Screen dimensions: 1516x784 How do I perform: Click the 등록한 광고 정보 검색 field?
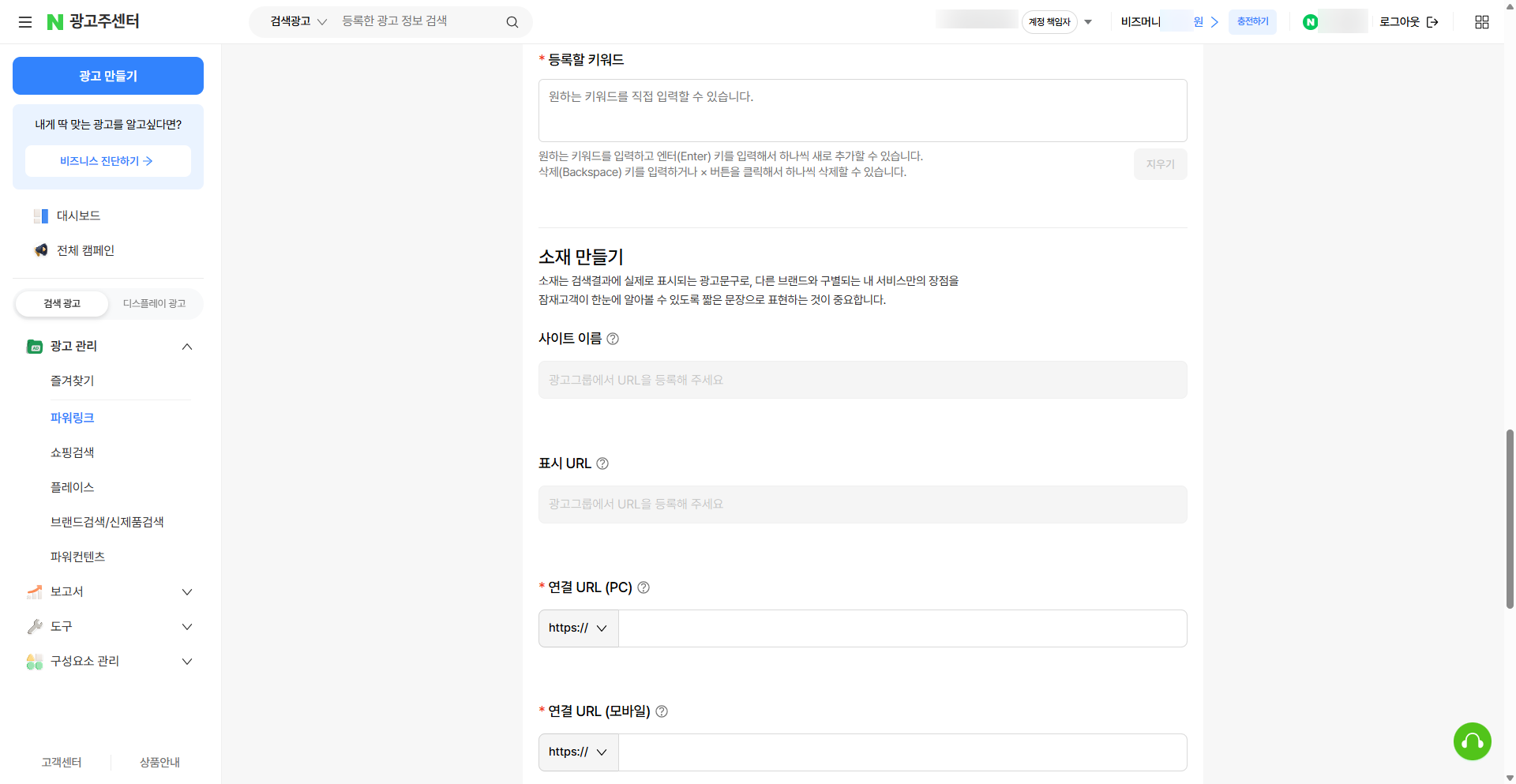click(418, 21)
